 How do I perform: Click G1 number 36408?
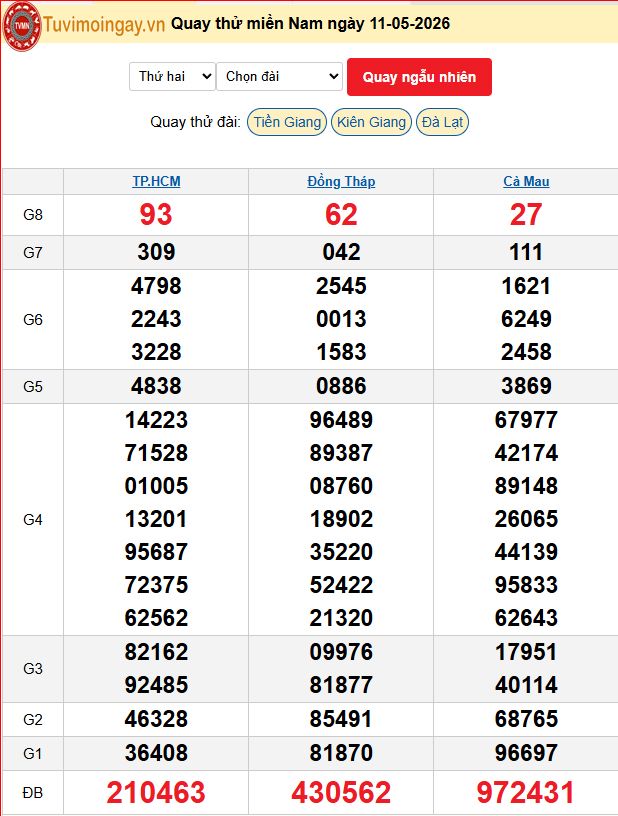coord(156,753)
